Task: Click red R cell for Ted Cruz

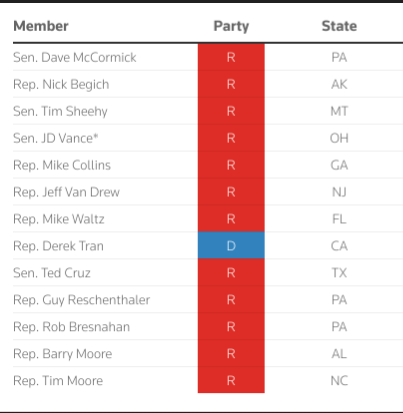Action: (231, 273)
